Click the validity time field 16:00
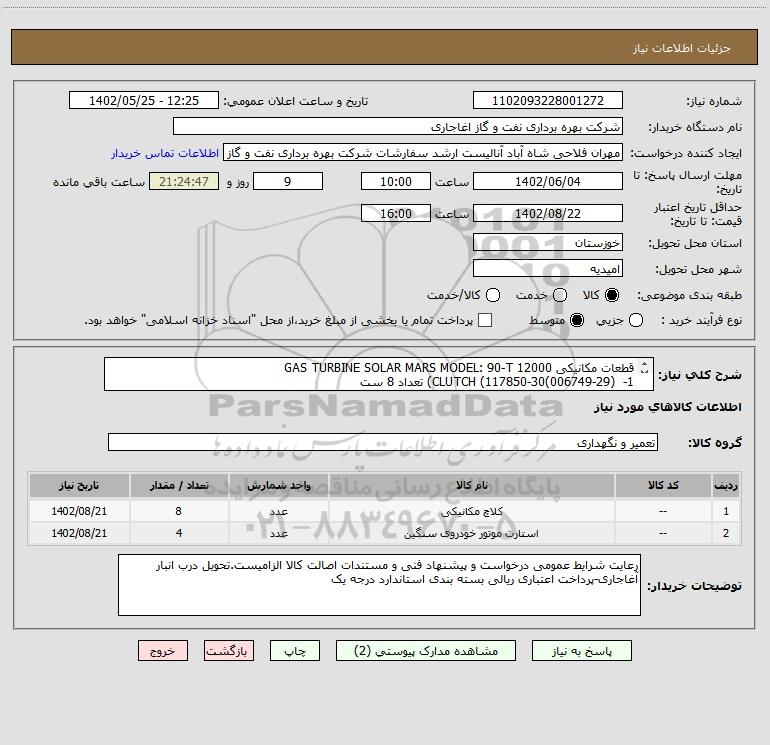Image resolution: width=770 pixels, height=745 pixels. point(396,214)
